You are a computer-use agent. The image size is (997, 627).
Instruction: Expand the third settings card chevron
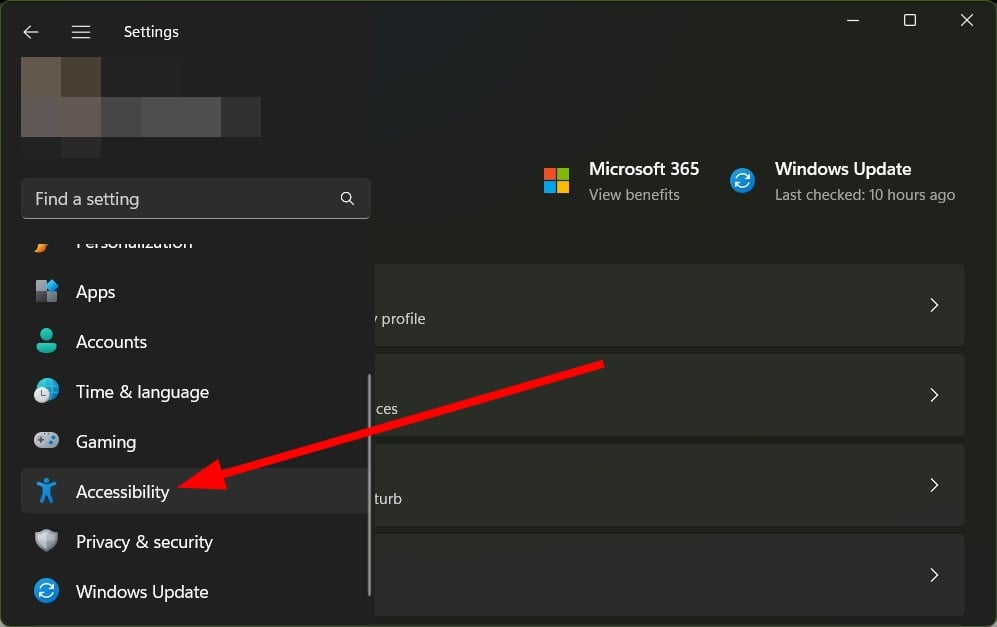(934, 485)
